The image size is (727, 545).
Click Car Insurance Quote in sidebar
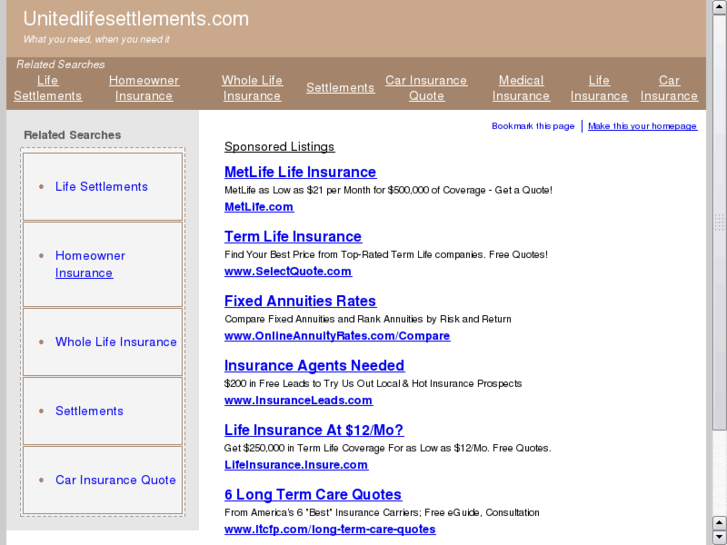click(115, 480)
